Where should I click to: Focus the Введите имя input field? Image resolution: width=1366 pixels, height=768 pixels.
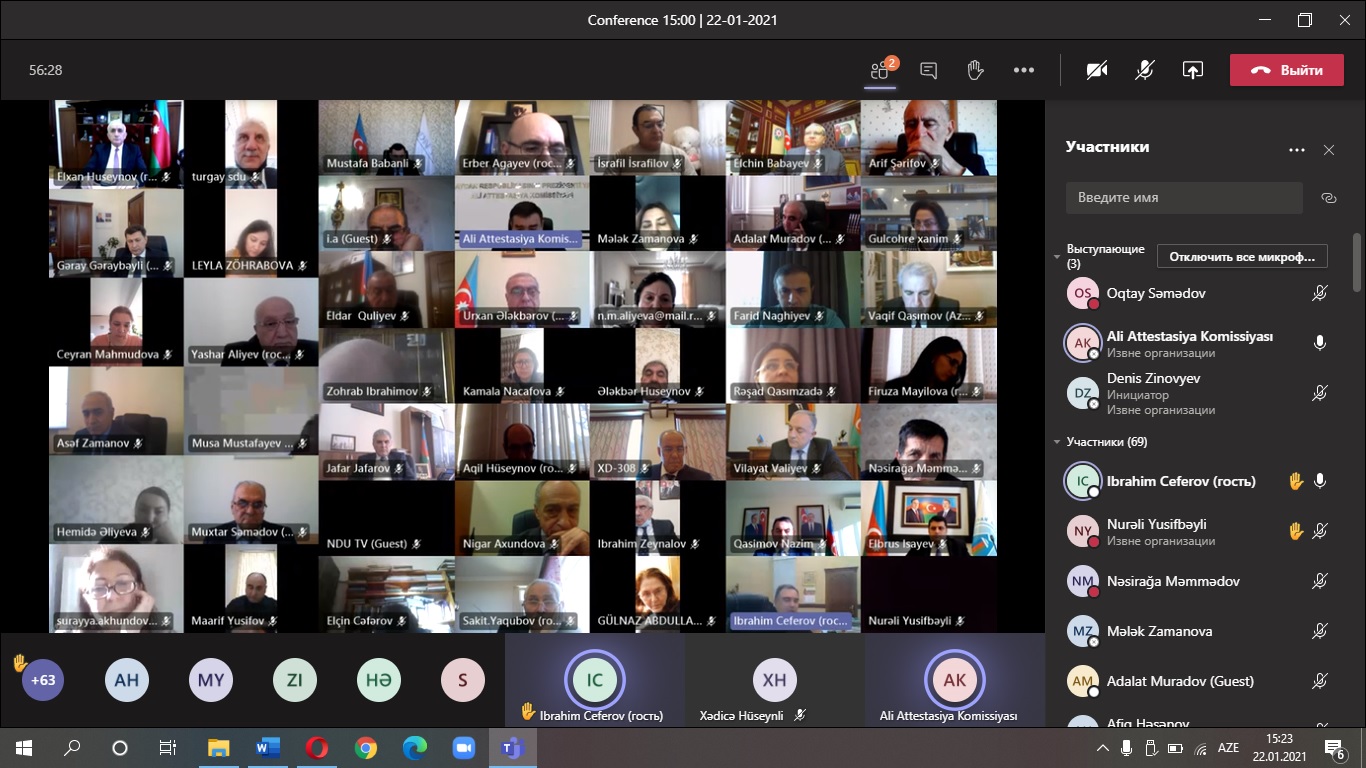[1184, 197]
